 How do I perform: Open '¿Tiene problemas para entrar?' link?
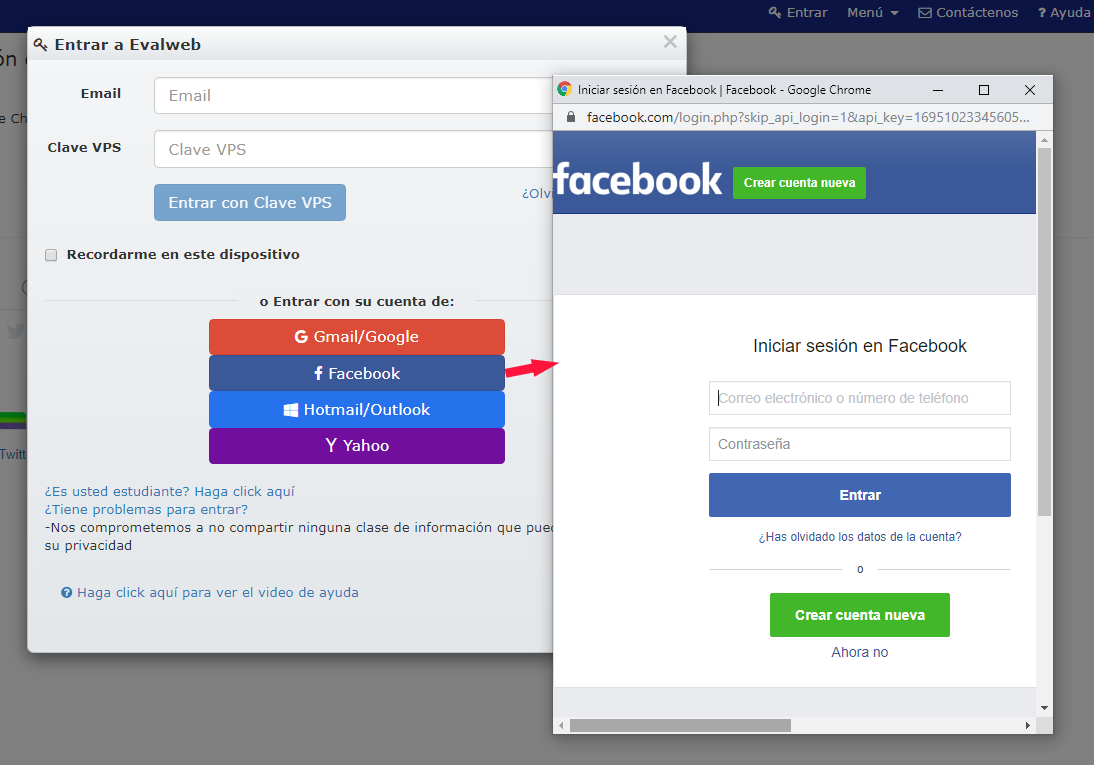(146, 510)
